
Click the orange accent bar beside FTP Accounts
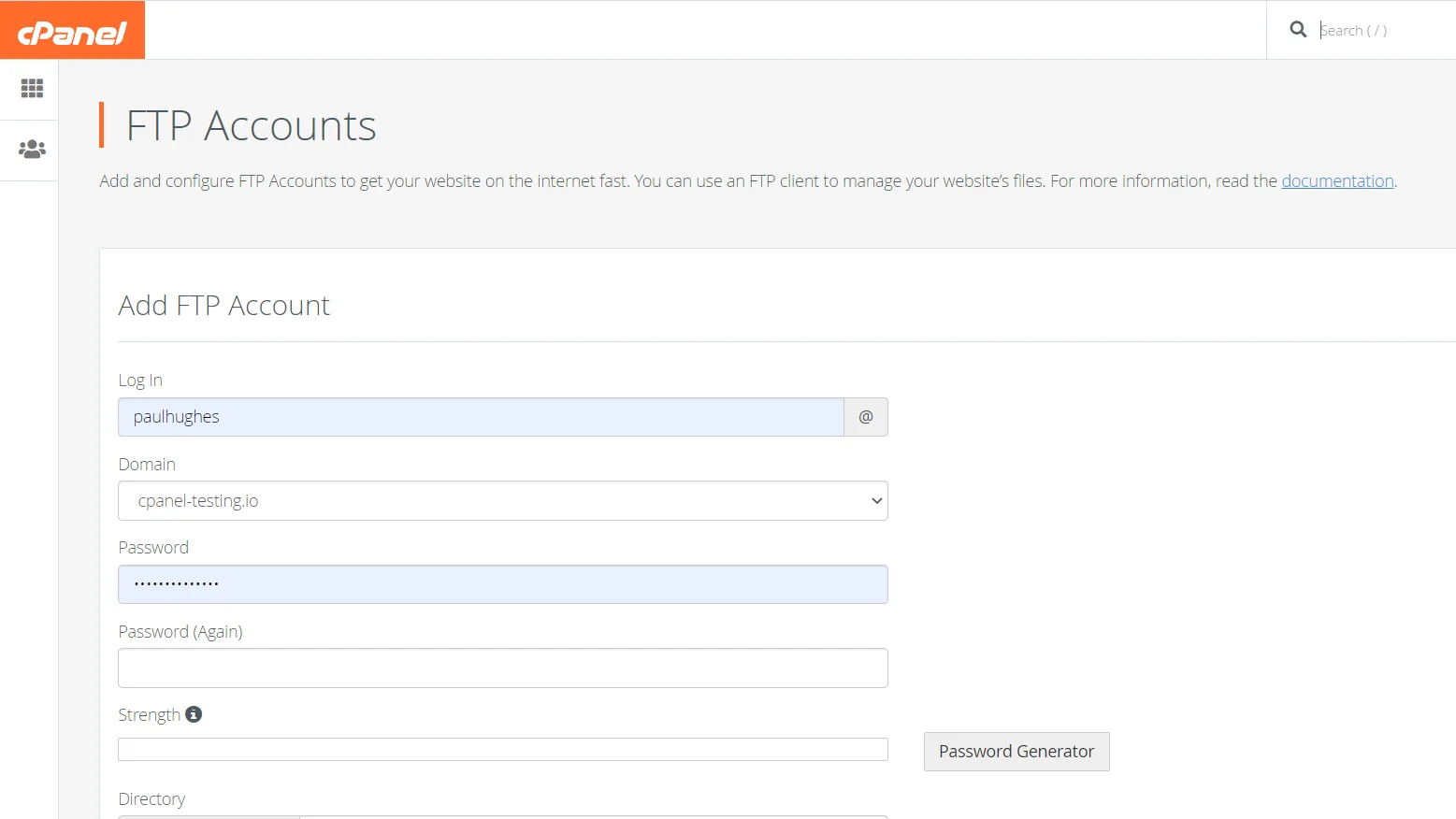[x=103, y=124]
